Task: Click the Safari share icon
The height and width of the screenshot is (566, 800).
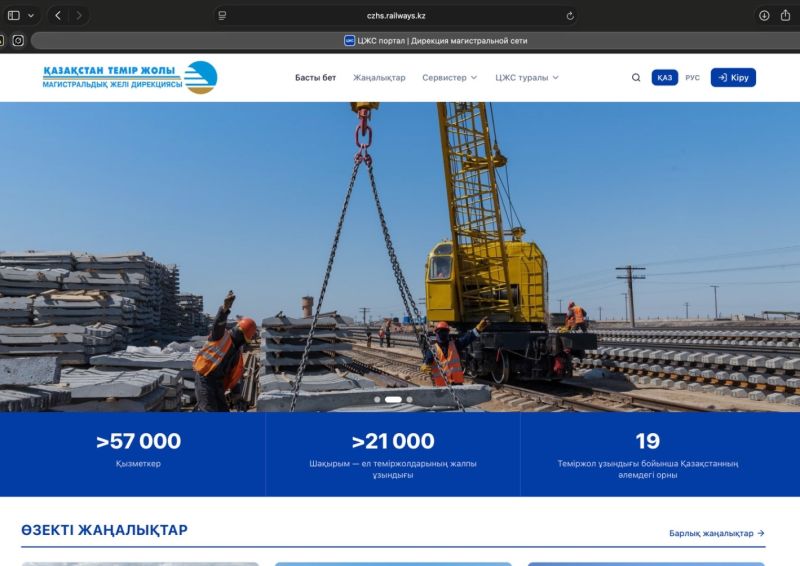Action: [785, 15]
